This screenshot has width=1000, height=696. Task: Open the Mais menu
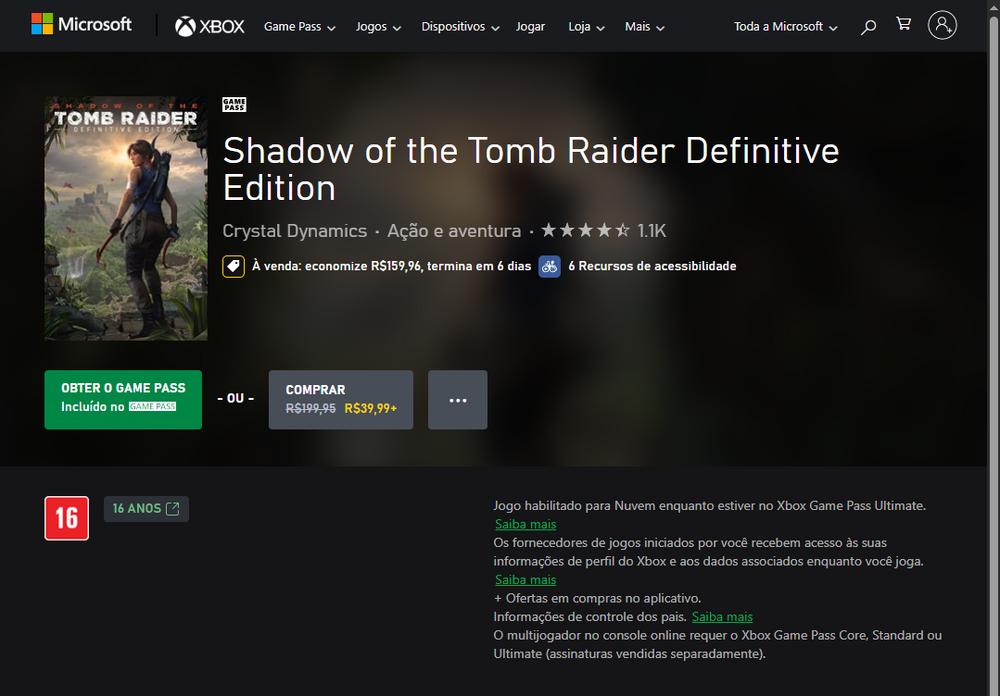coord(644,27)
